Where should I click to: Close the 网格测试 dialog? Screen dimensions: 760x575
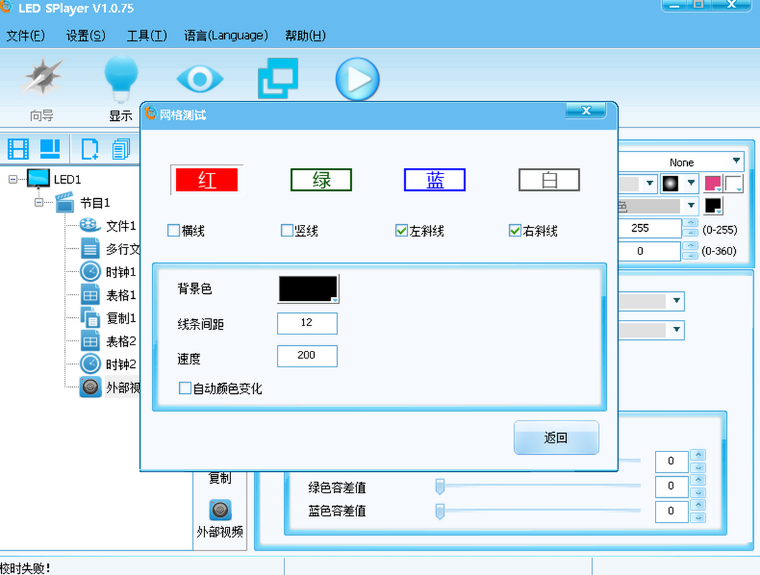pyautogui.click(x=586, y=111)
